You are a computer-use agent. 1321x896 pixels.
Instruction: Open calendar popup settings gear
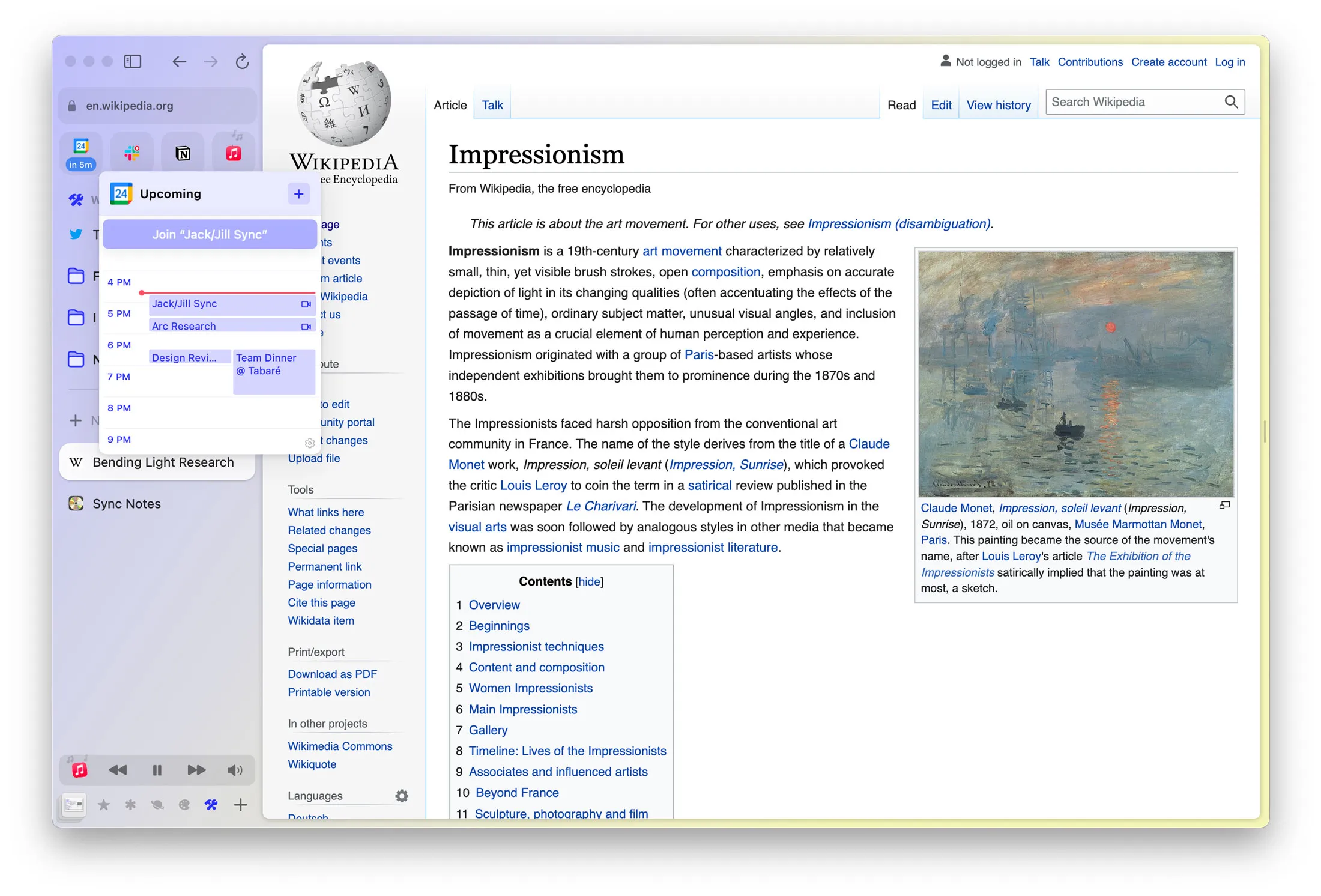(x=309, y=443)
